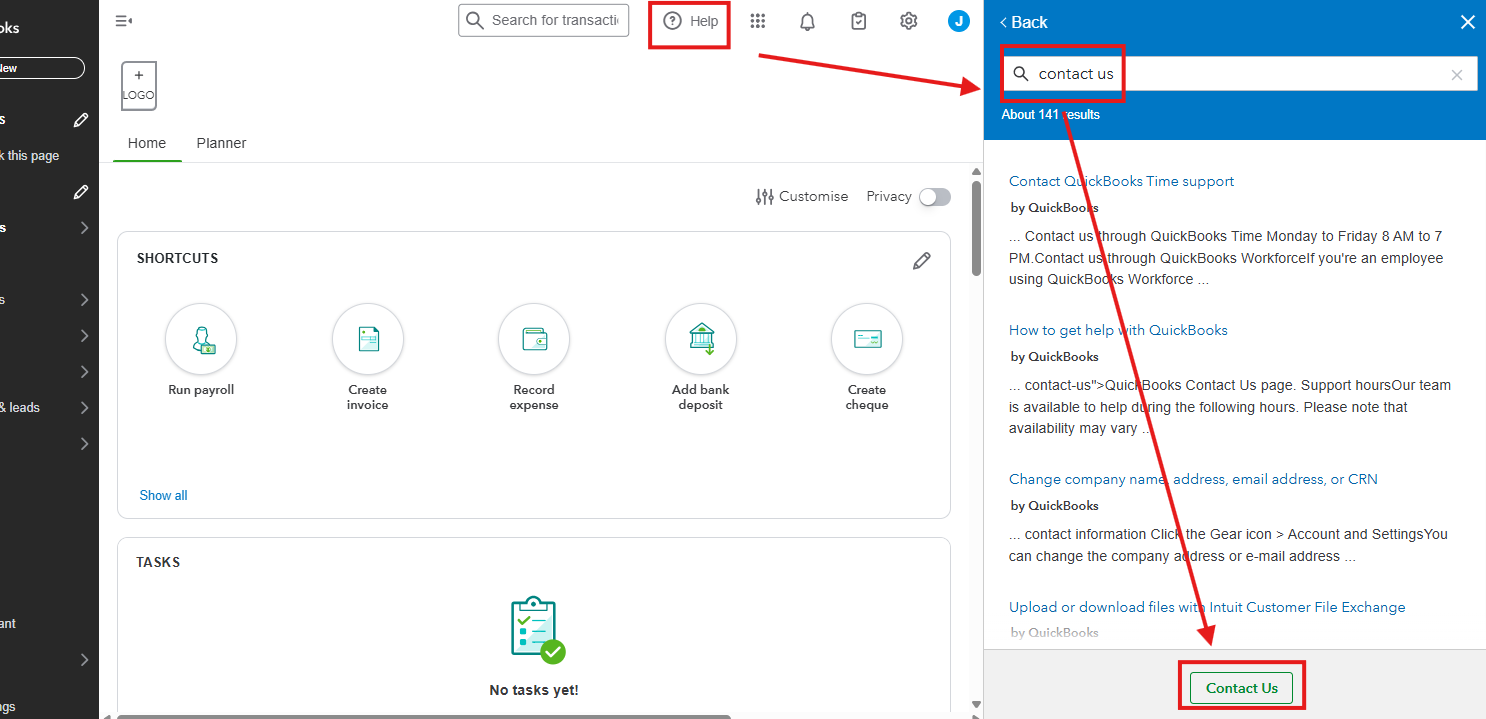Collapse the left navigation menu icon
Image resolution: width=1486 pixels, height=719 pixels.
coord(124,21)
